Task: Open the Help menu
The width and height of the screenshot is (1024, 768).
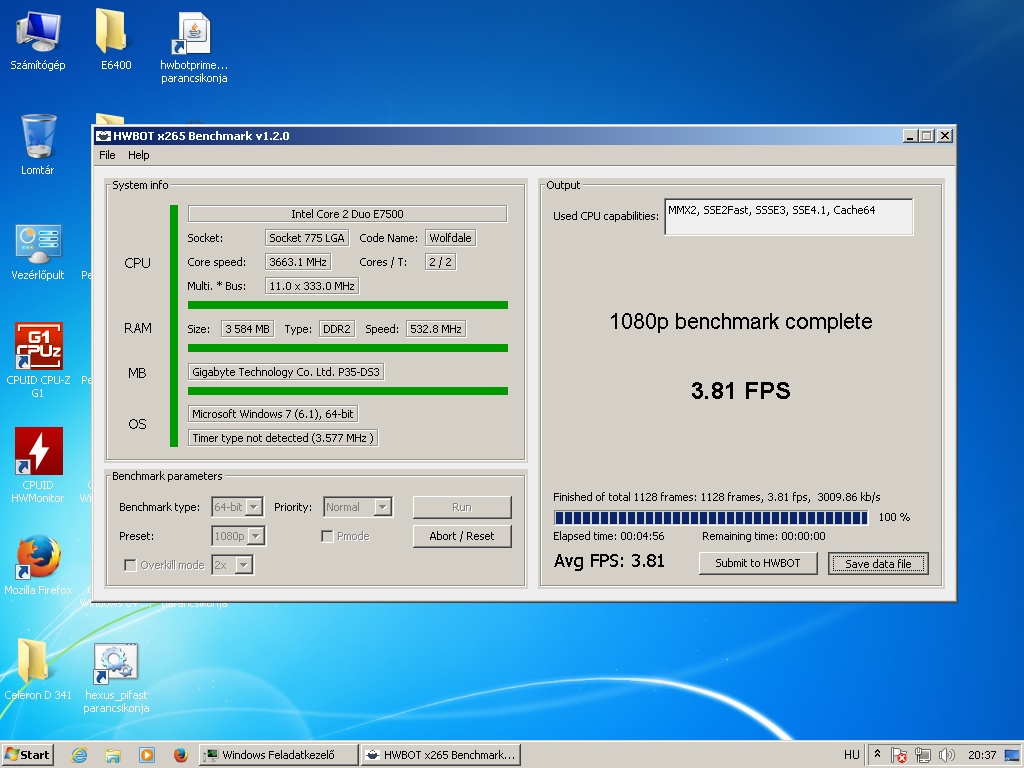Action: point(138,155)
